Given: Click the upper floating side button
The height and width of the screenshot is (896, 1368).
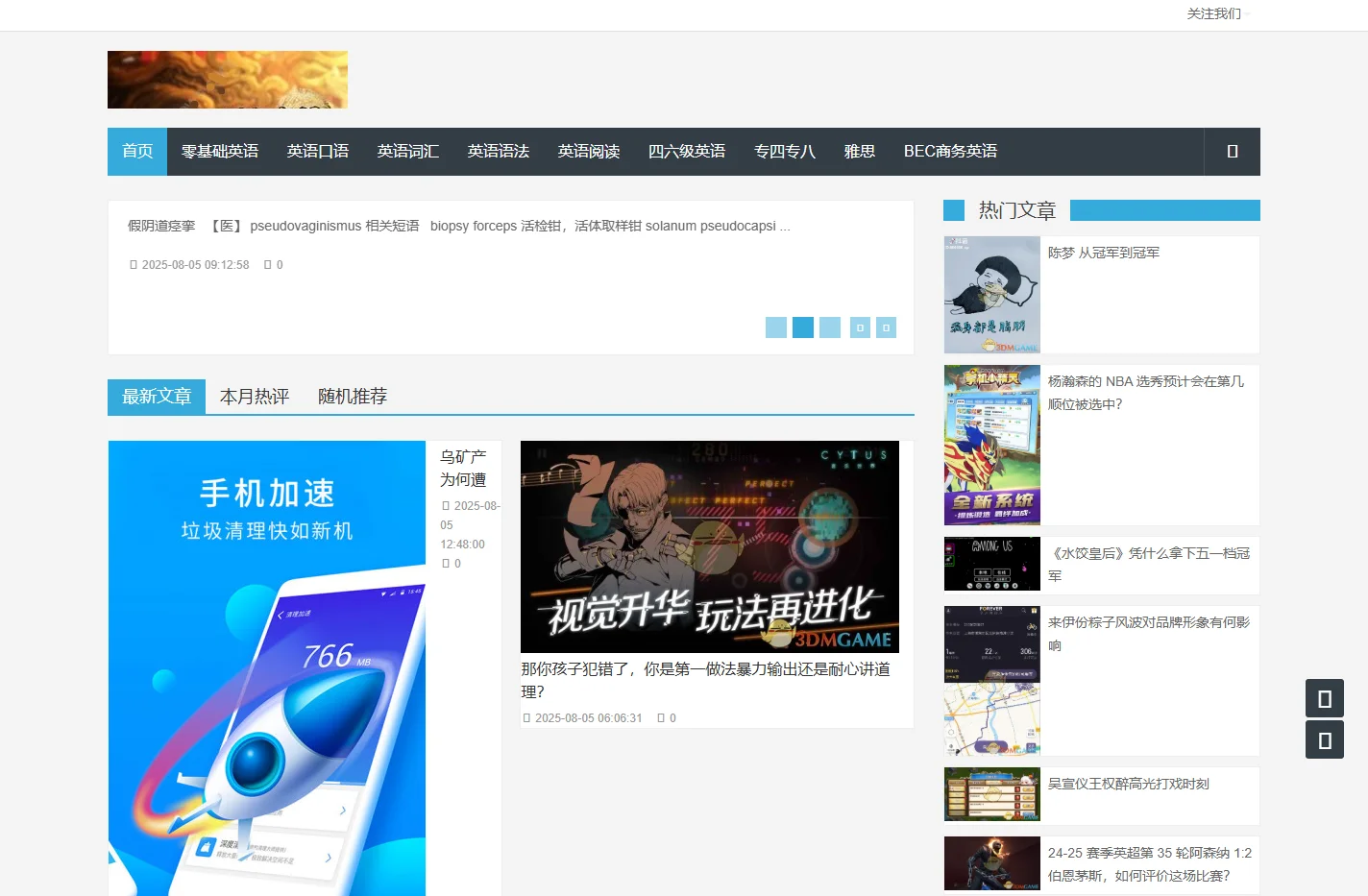Looking at the screenshot, I should (x=1325, y=698).
